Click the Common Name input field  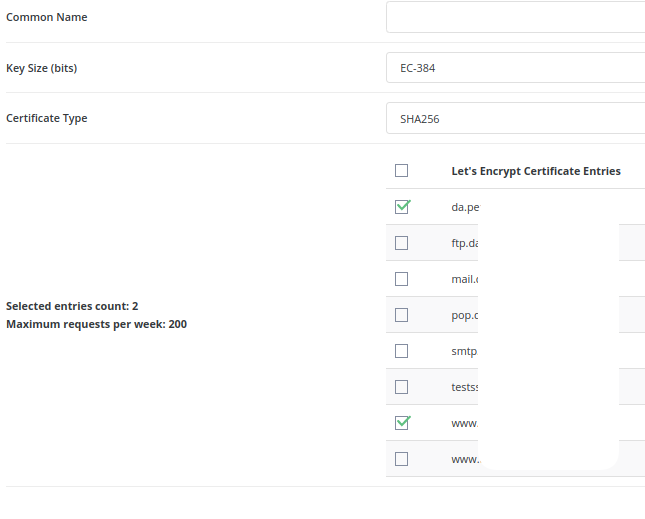[x=515, y=17]
